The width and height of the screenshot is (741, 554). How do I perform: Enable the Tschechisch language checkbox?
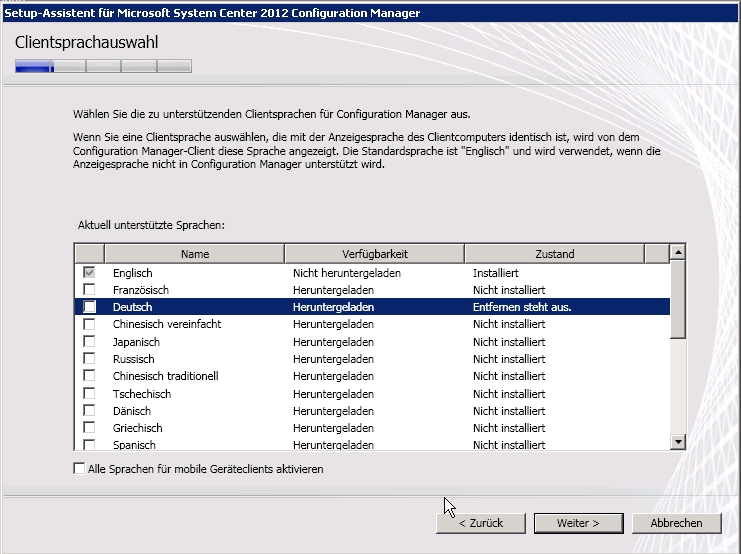coord(90,394)
